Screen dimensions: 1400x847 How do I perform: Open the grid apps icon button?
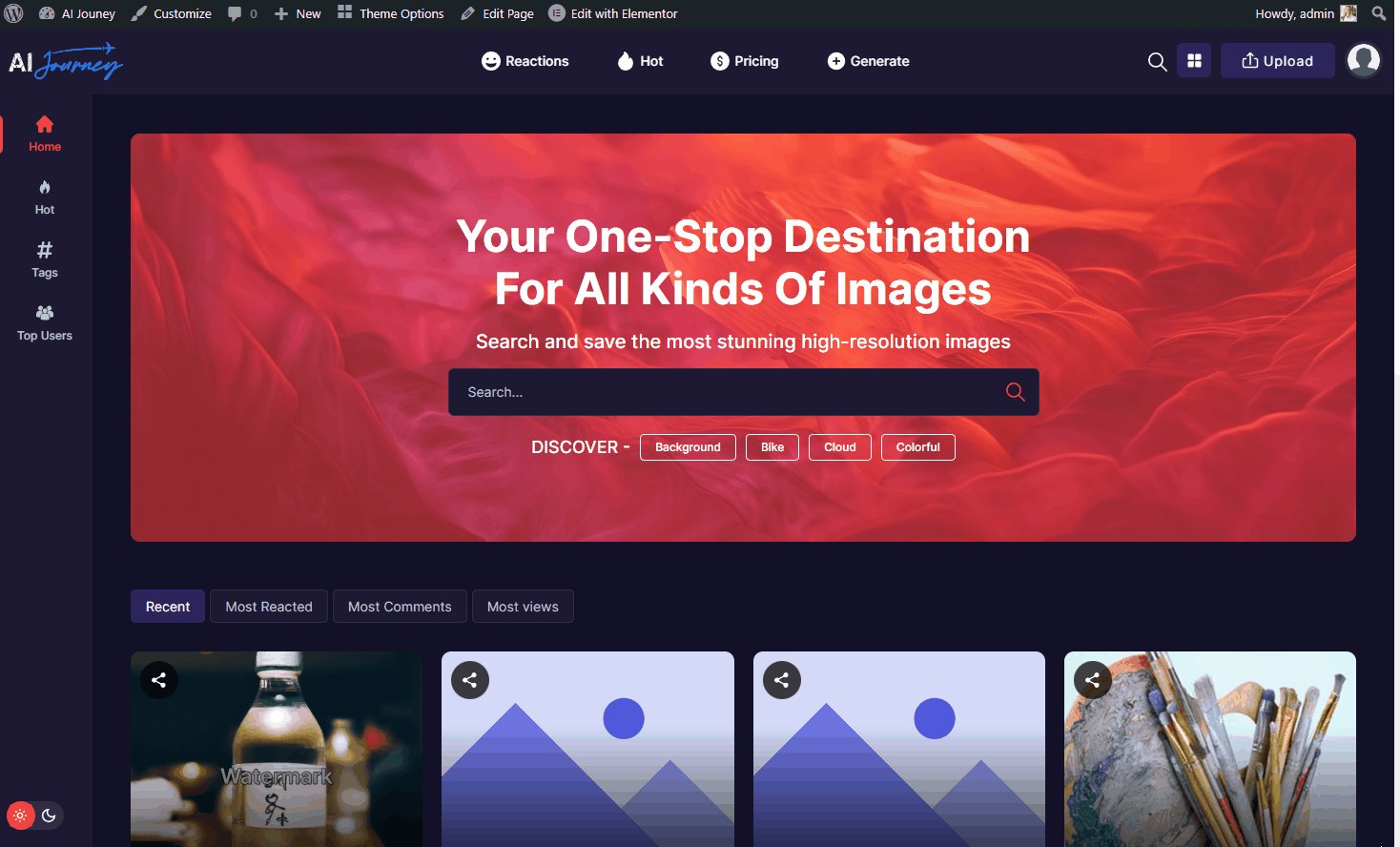(x=1194, y=61)
